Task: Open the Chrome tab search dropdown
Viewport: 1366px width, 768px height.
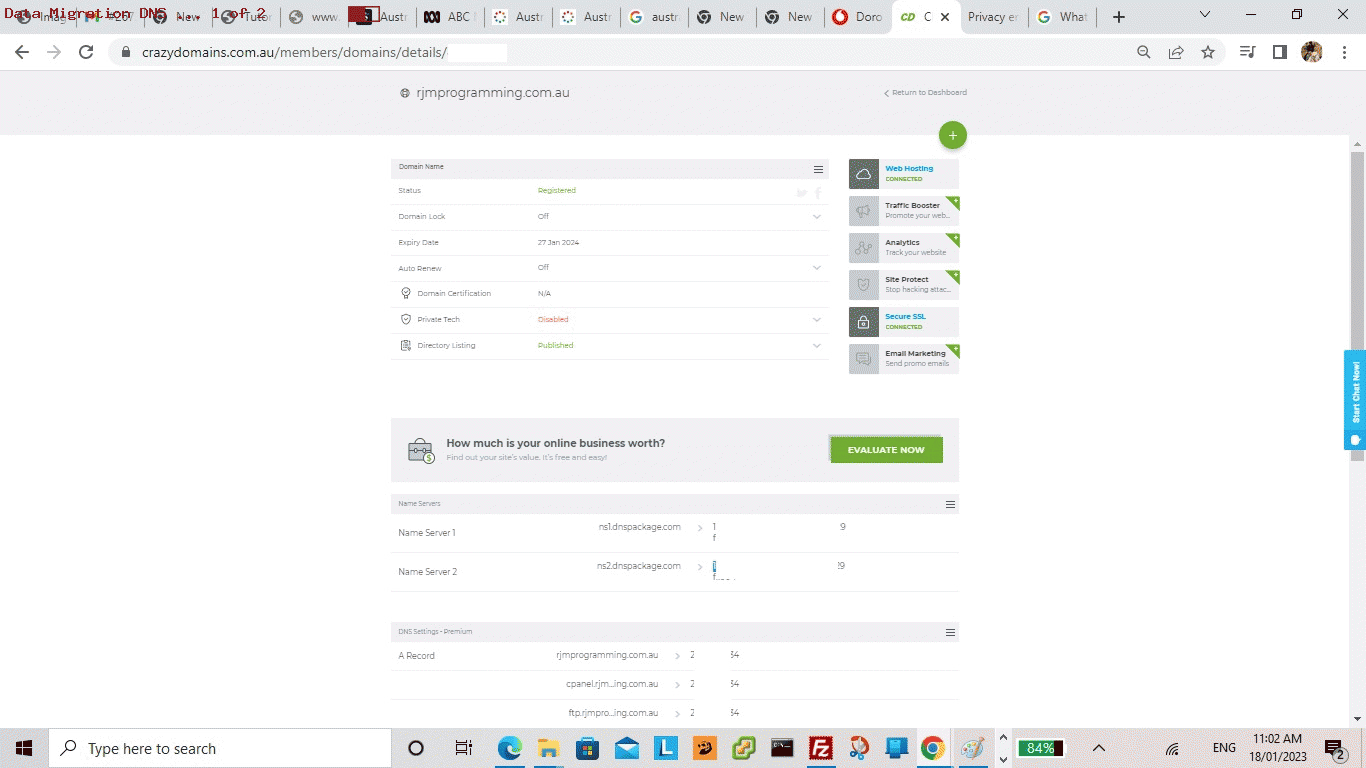Action: coord(1204,16)
